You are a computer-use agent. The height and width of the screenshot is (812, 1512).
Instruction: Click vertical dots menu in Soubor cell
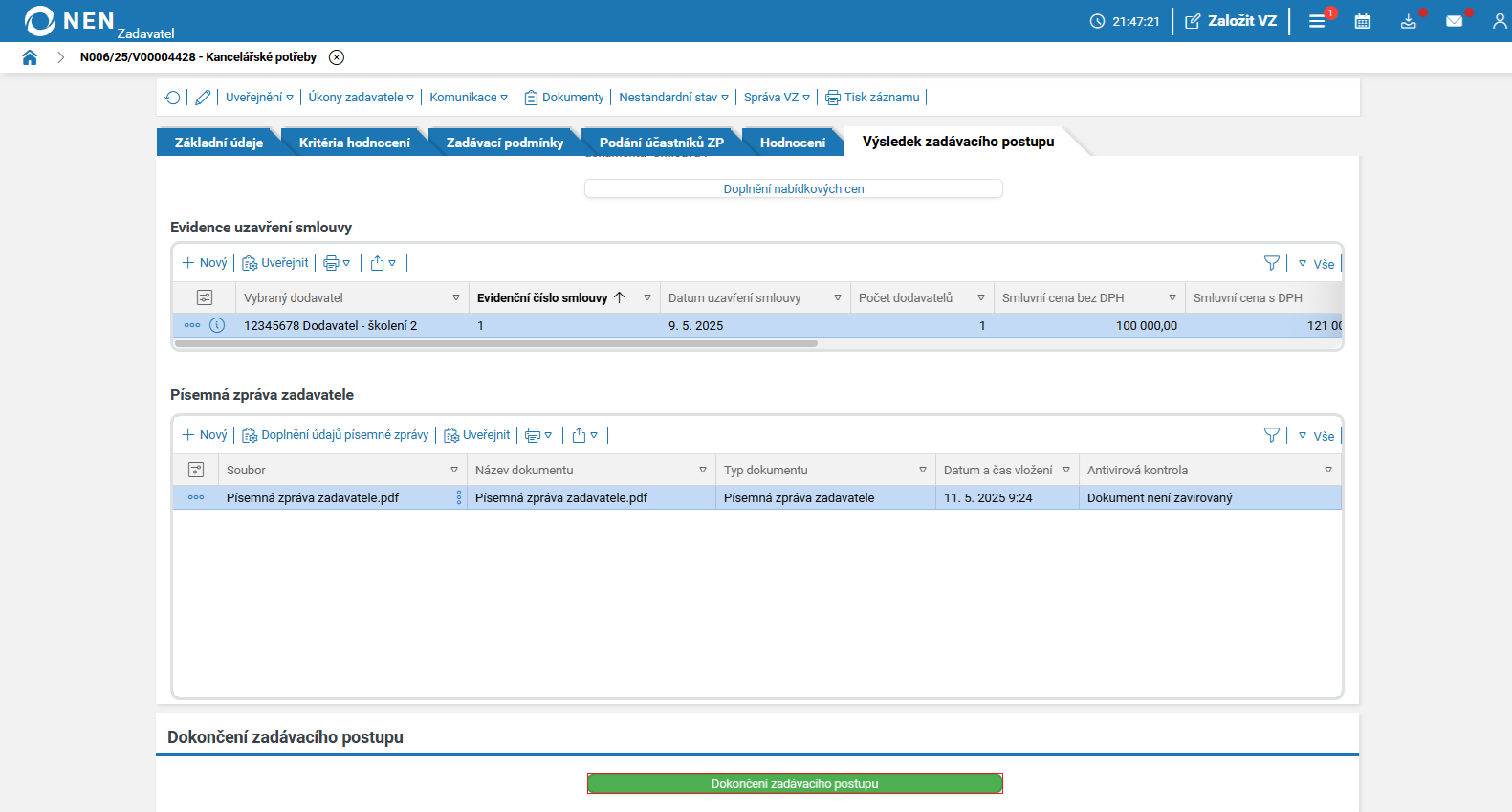(459, 497)
